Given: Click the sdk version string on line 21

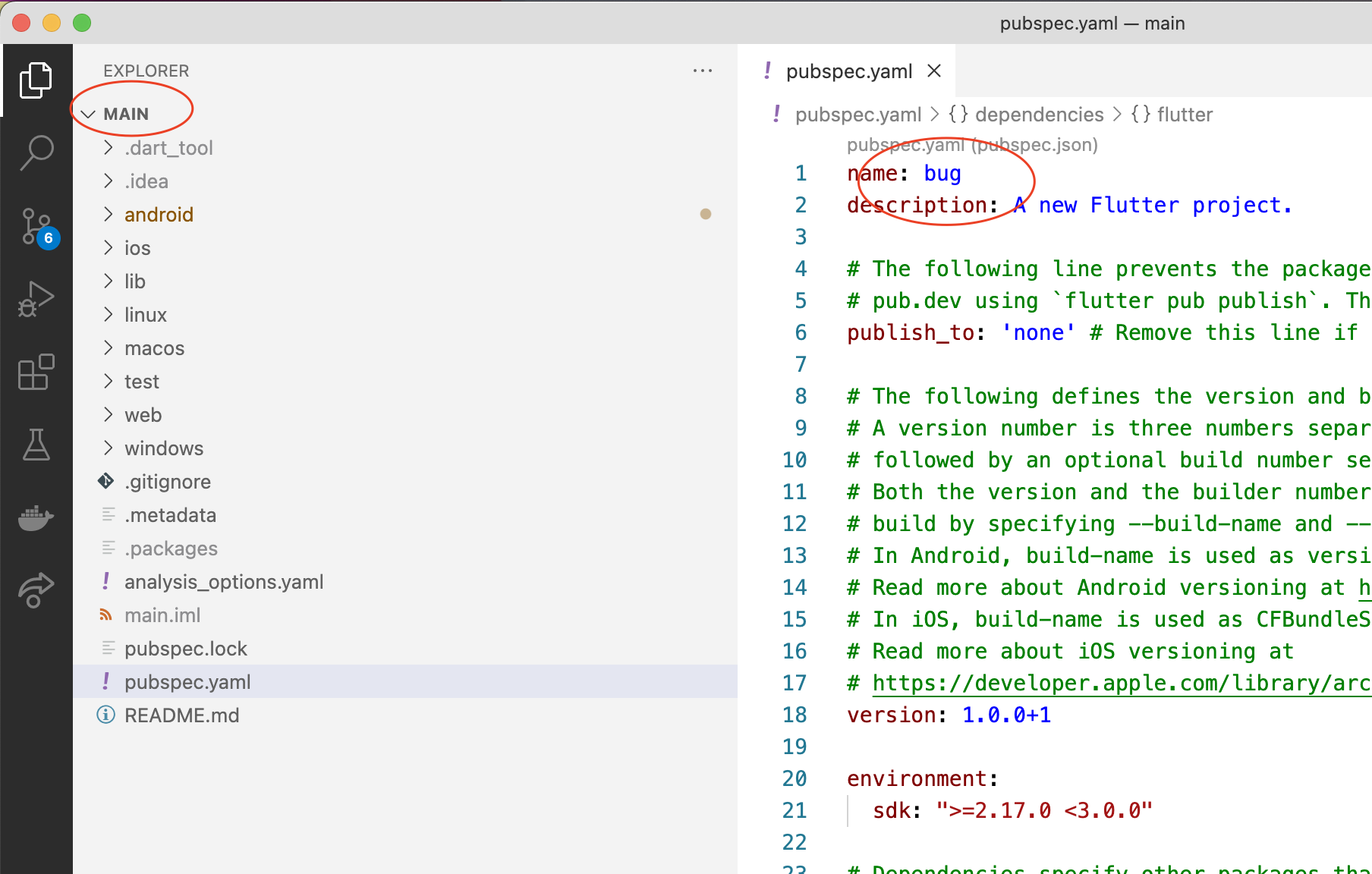Looking at the screenshot, I should tap(1044, 810).
